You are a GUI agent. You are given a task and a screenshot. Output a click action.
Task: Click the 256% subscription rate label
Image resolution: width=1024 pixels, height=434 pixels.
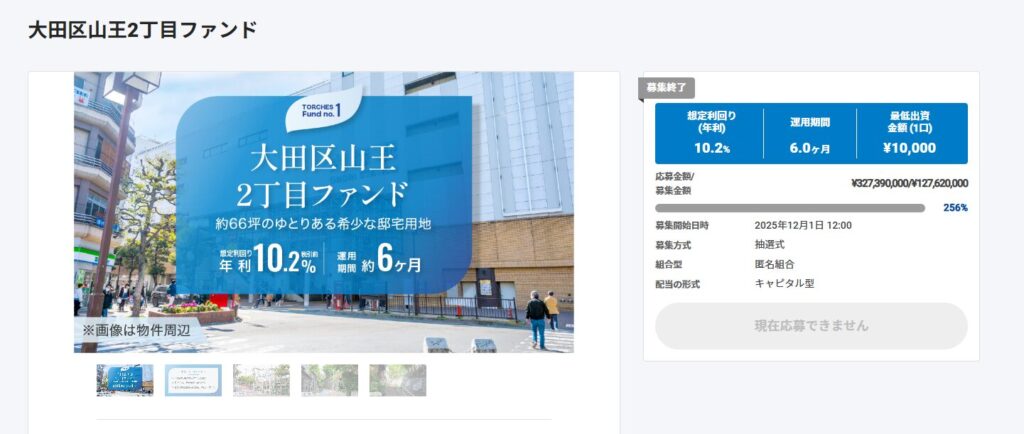point(955,208)
